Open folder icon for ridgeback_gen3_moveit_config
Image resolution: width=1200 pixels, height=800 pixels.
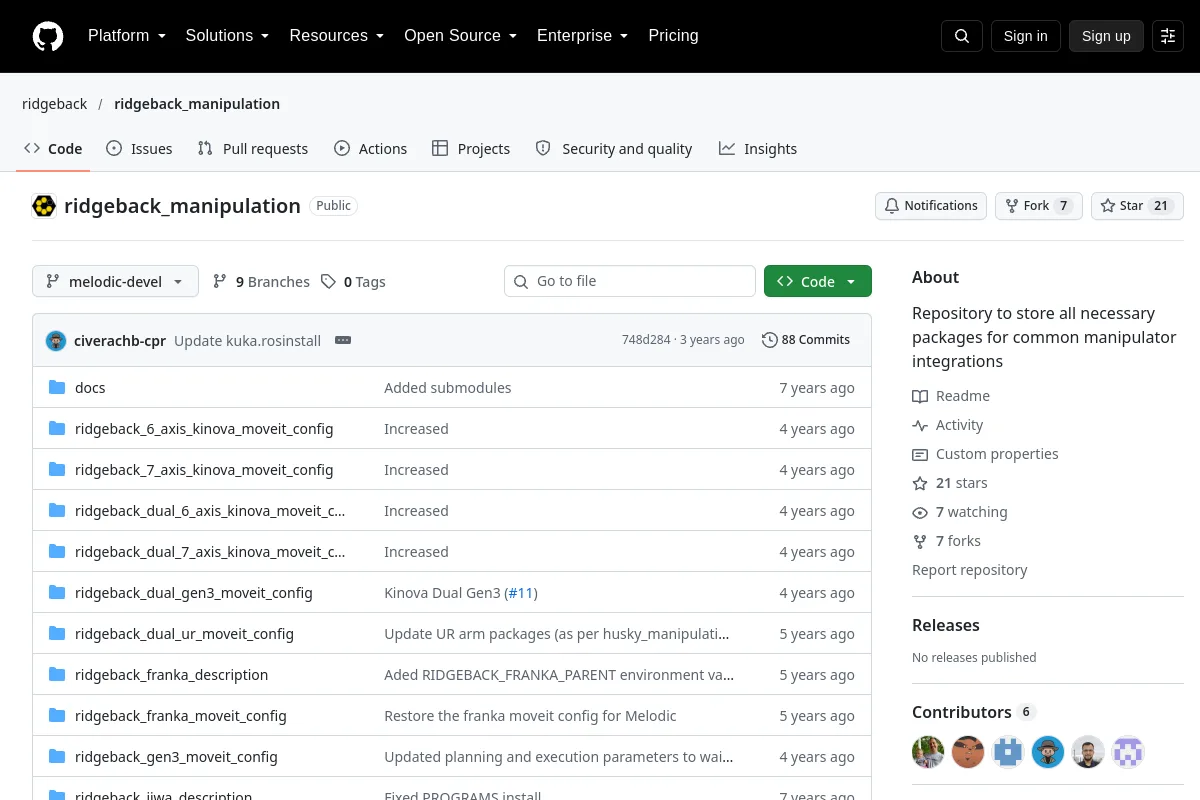[57, 756]
